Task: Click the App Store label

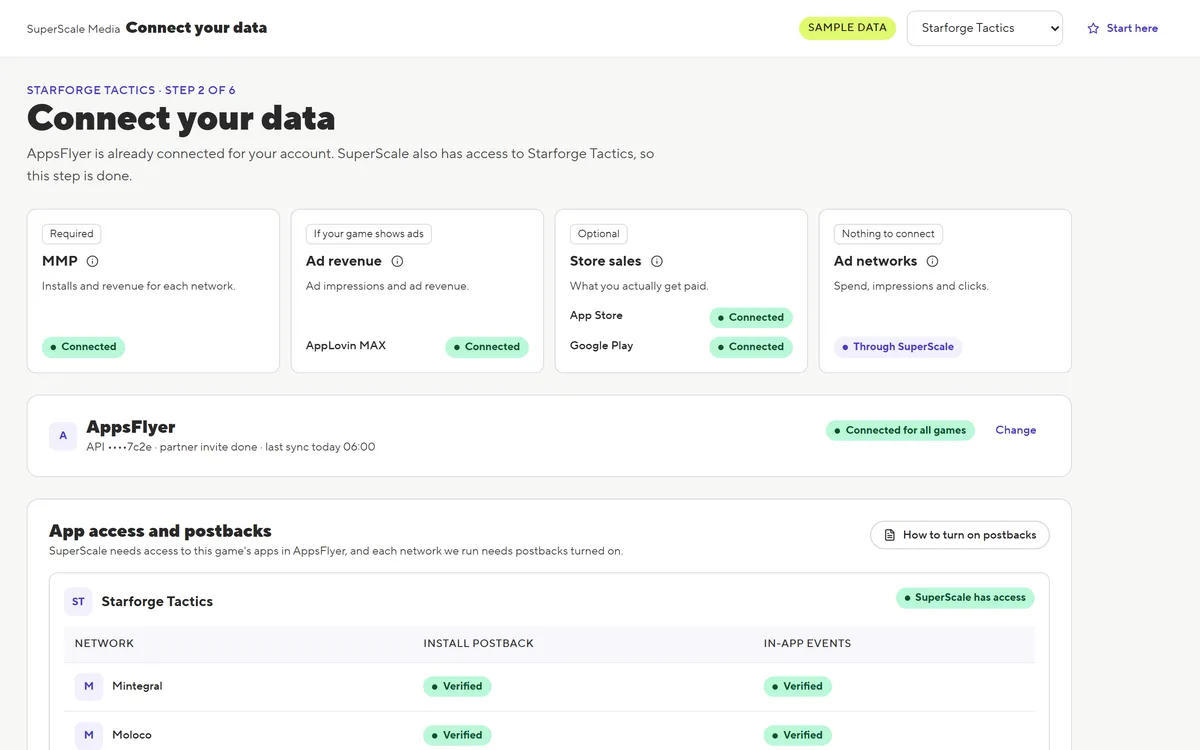Action: tap(596, 316)
